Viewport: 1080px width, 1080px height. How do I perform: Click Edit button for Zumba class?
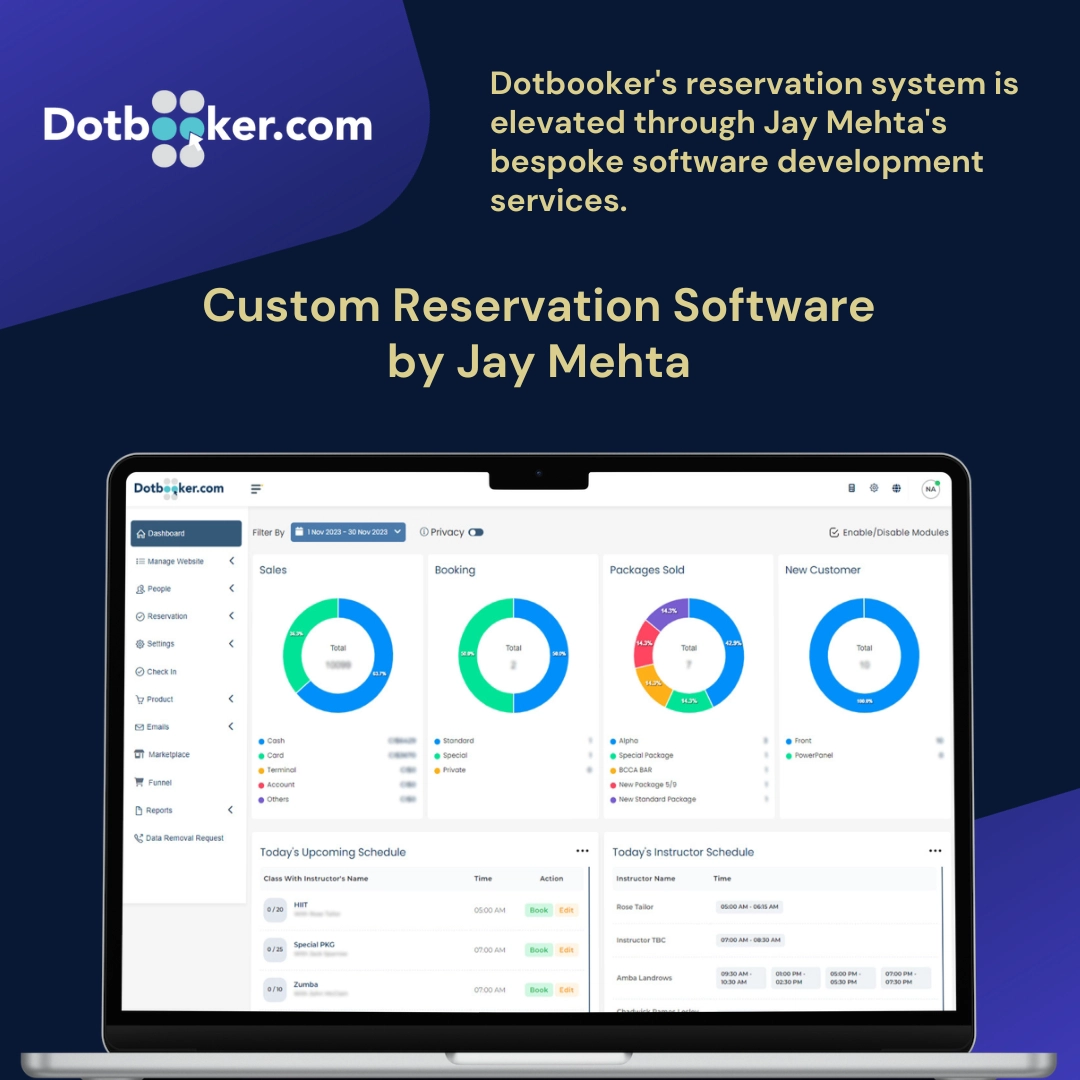567,990
